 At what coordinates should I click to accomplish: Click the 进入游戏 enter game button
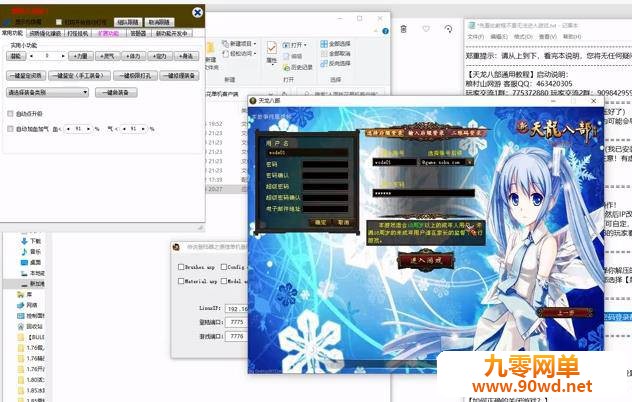coord(425,260)
